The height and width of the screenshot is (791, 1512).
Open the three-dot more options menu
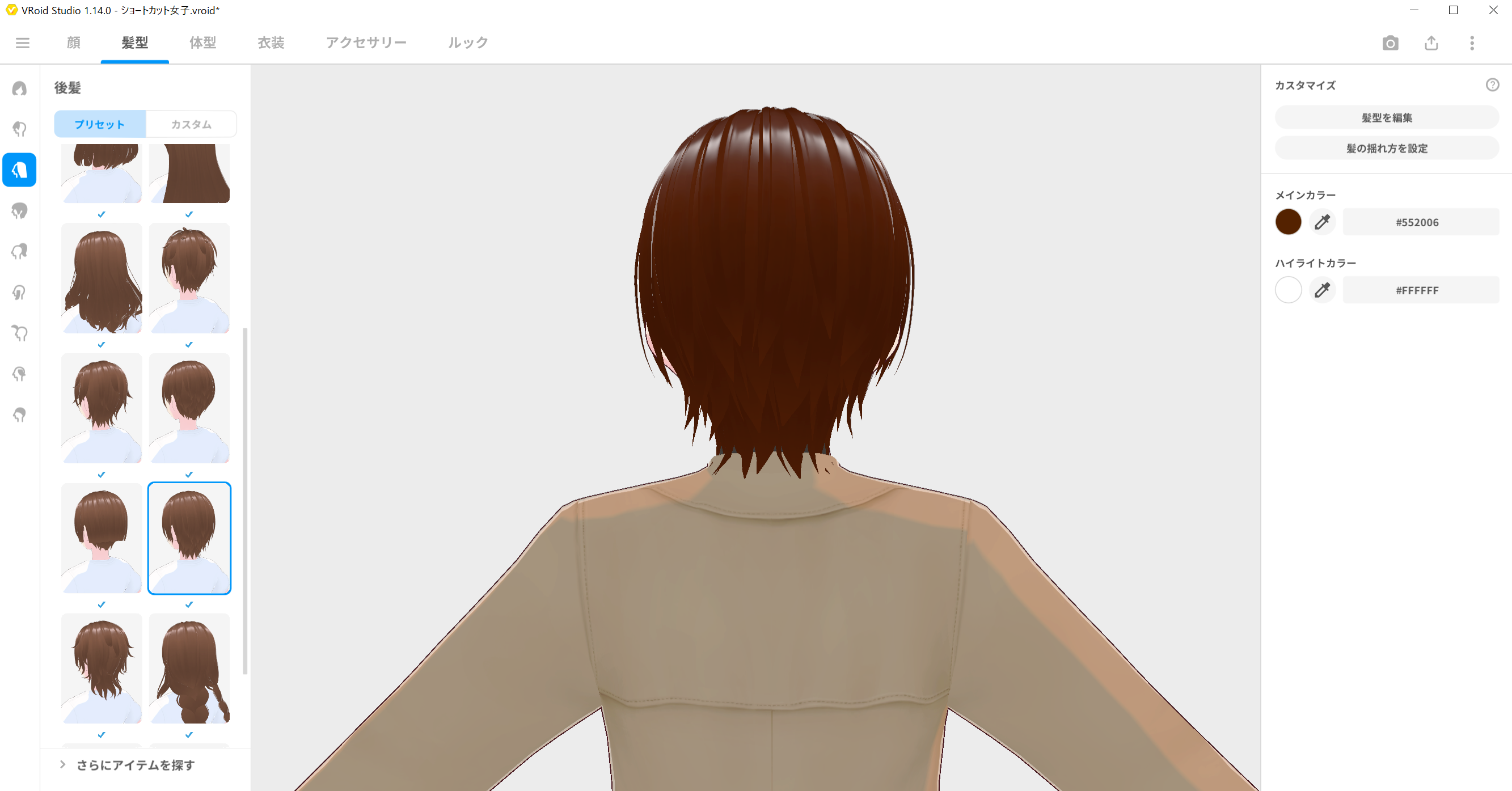point(1472,43)
